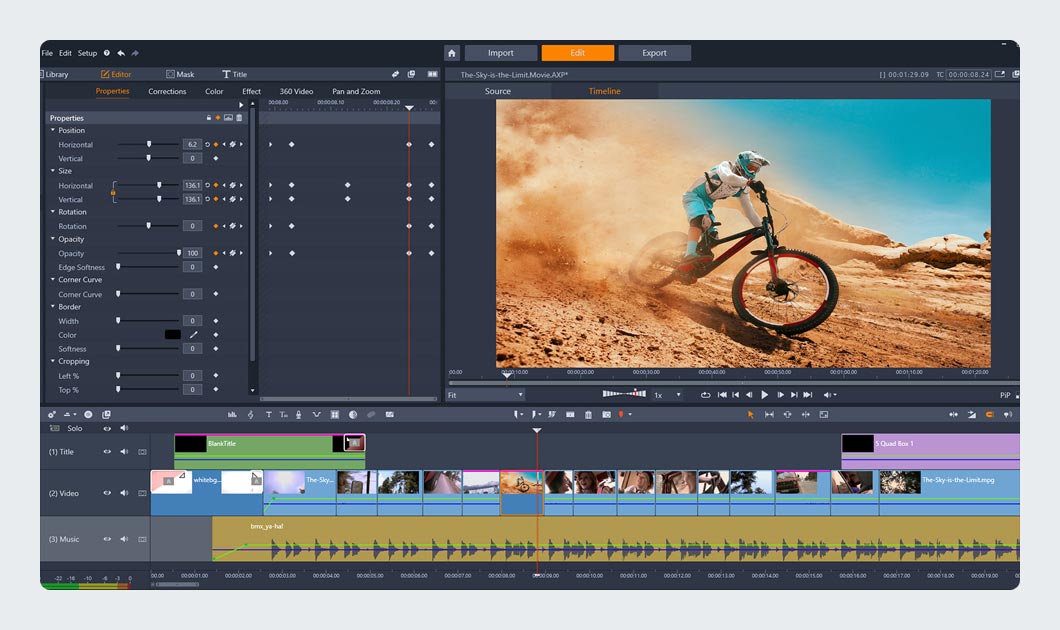Viewport: 1060px width, 630px height.
Task: Click the fullscreen preview icon next to timecode
Action: (1000, 74)
